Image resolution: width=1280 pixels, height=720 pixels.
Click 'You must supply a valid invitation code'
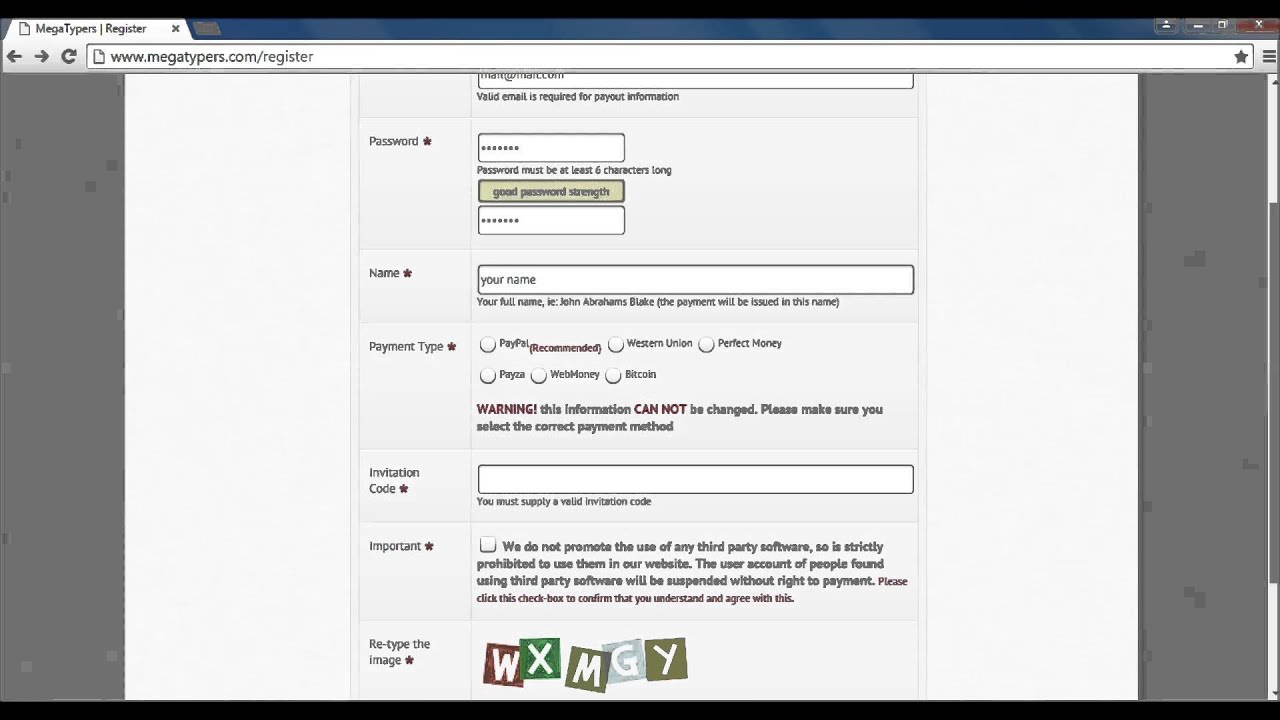[564, 502]
